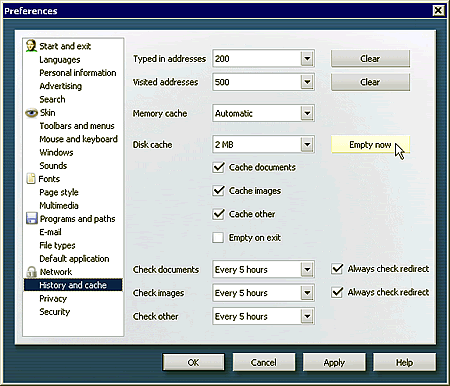Clear the visited addresses
This screenshot has width=450, height=386.
click(370, 82)
